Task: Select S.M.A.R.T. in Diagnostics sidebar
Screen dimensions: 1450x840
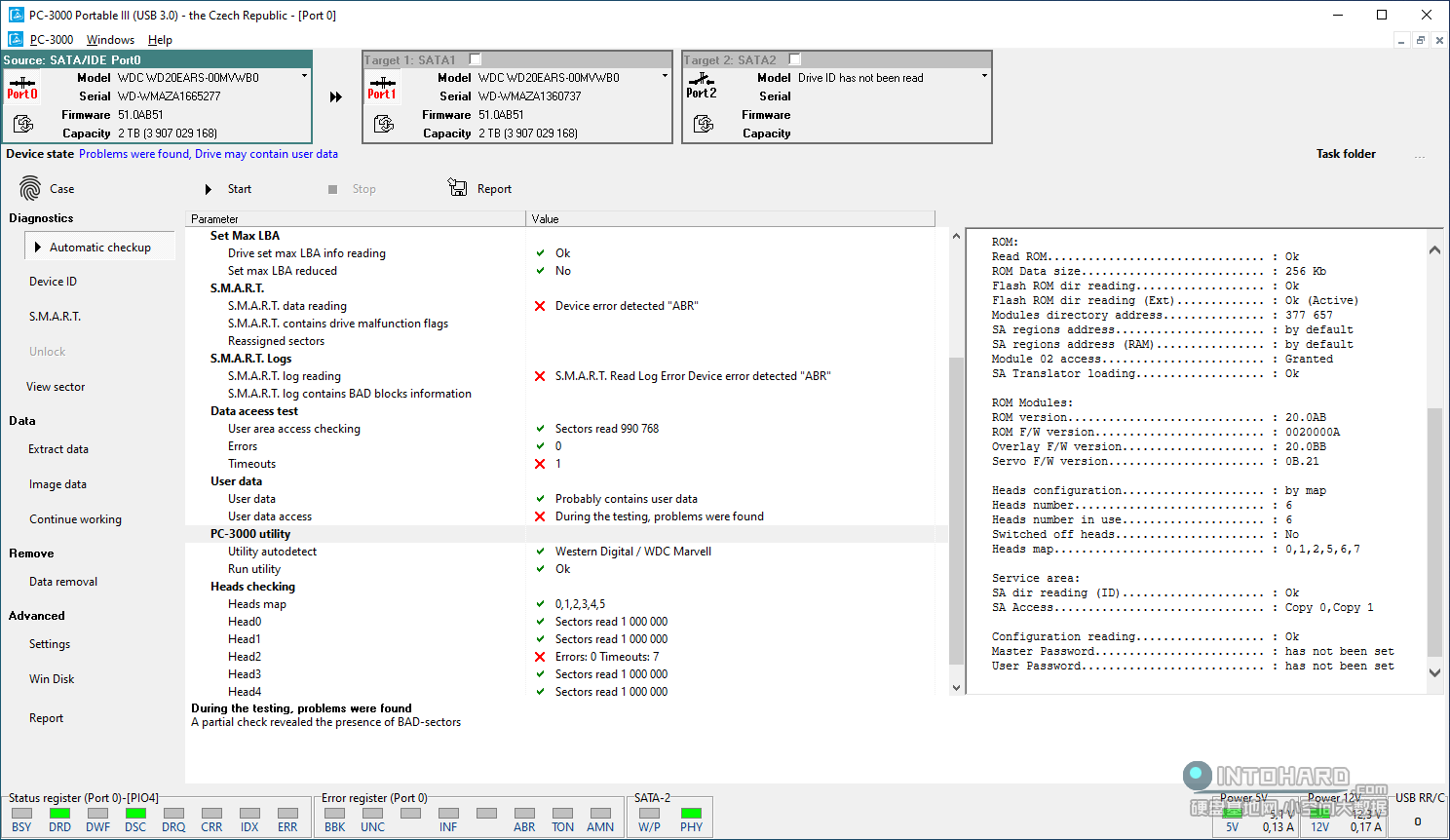Action: point(55,317)
